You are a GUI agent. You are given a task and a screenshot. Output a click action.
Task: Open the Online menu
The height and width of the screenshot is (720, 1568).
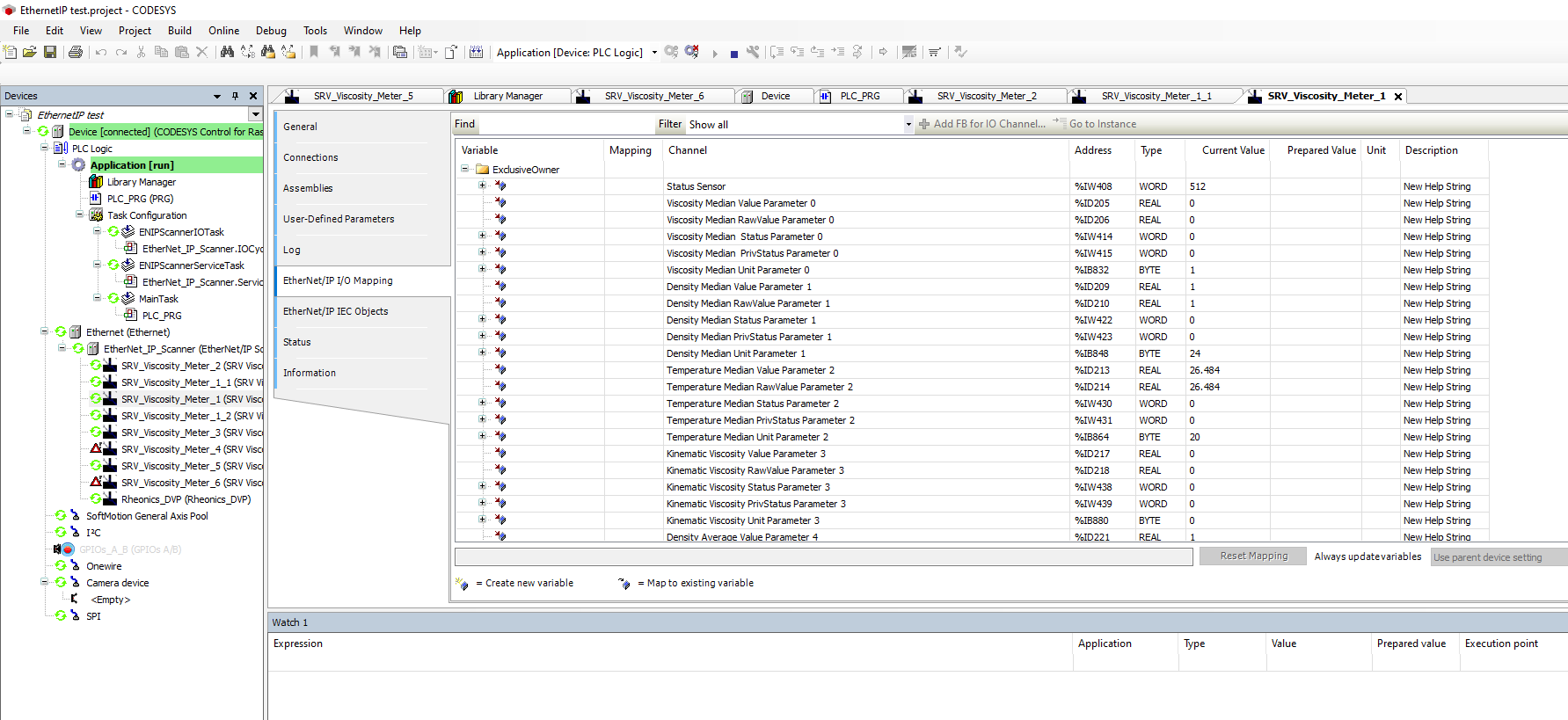tap(223, 31)
